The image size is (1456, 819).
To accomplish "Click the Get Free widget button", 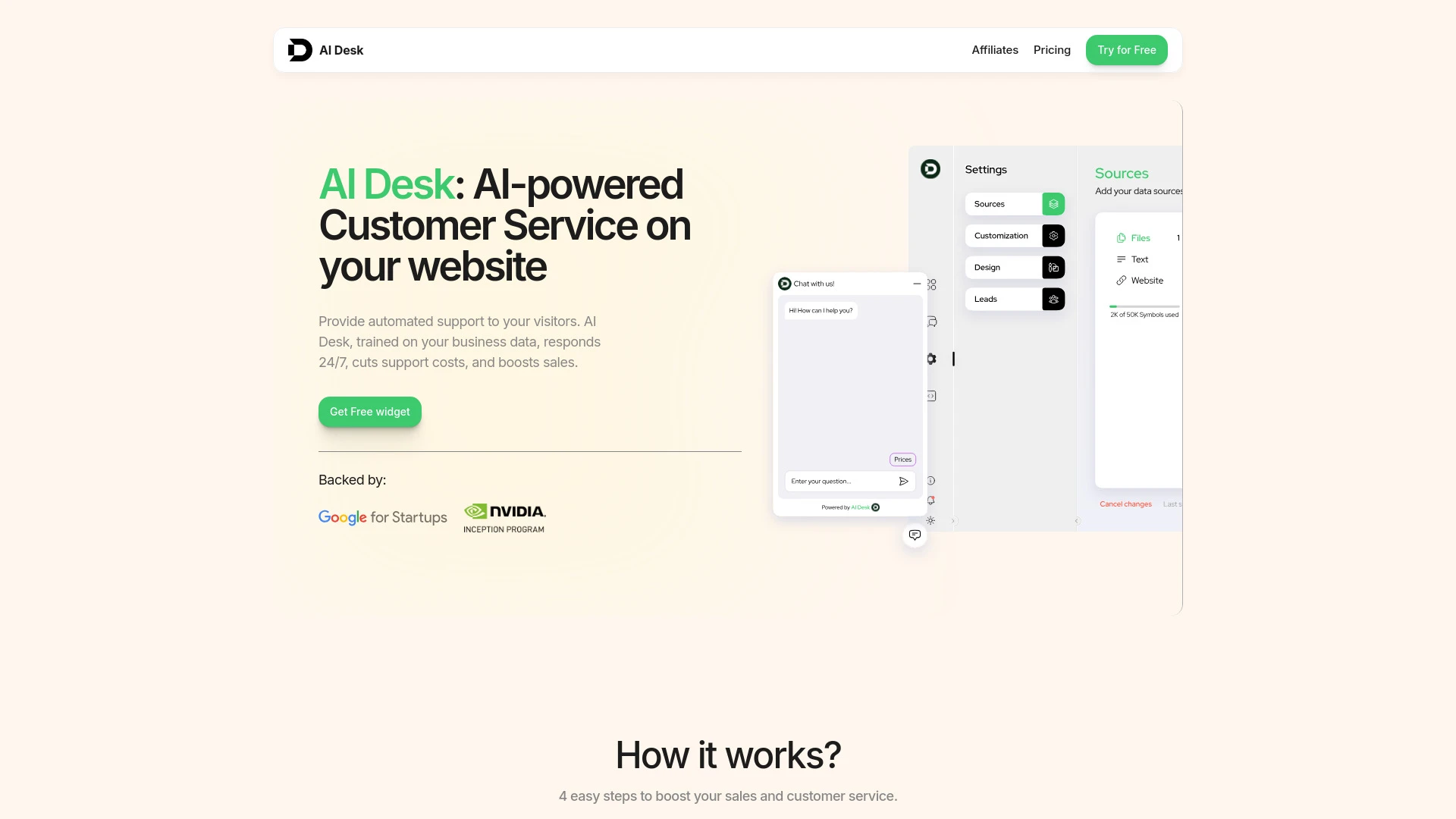I will pos(370,411).
